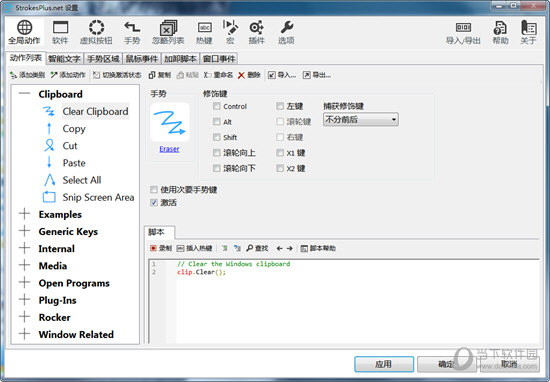Switch to the 加卸脚本 tab
Screen dimensions: 550x382
tap(180, 59)
